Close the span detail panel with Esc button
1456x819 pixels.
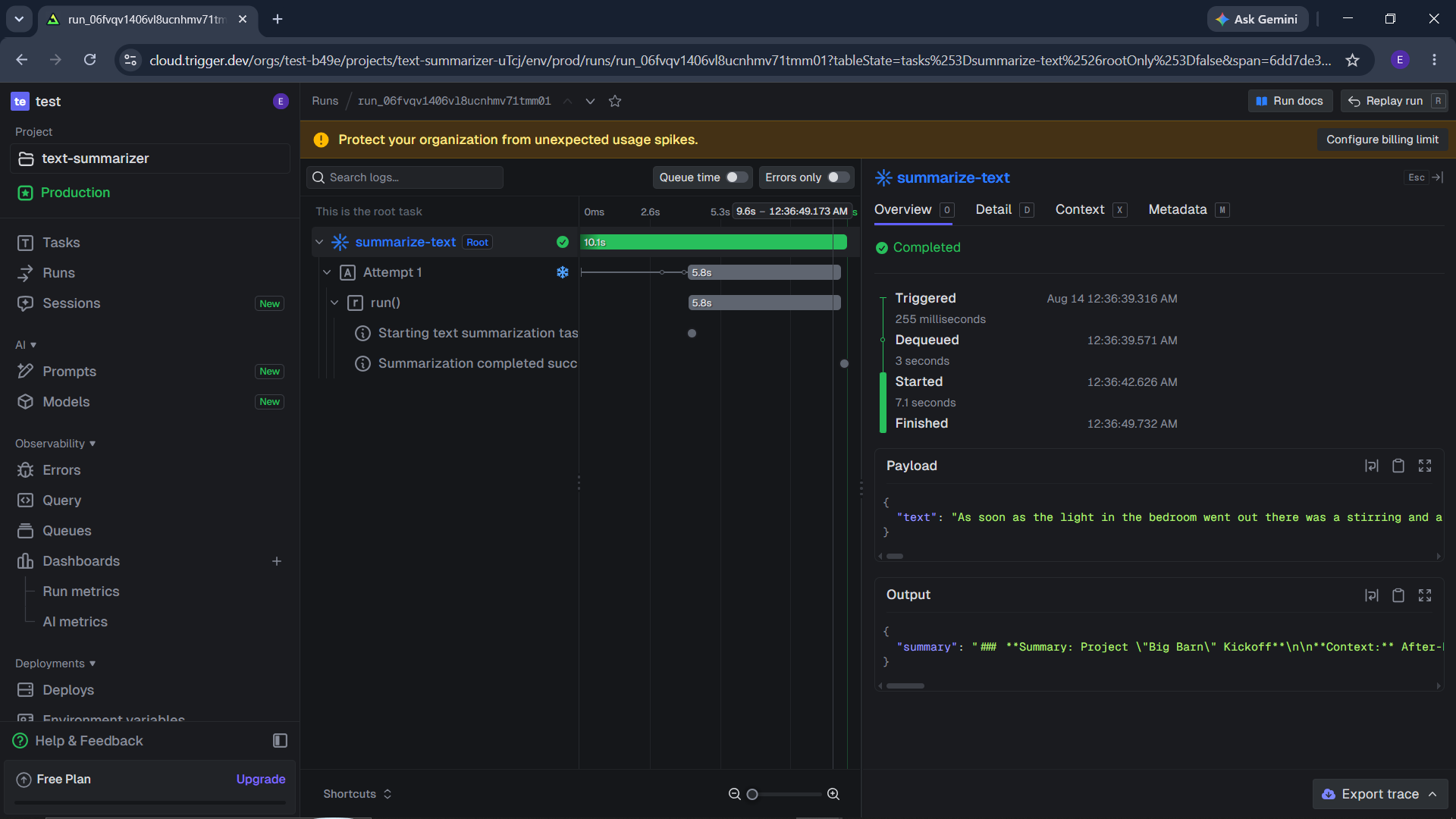pyautogui.click(x=1424, y=177)
